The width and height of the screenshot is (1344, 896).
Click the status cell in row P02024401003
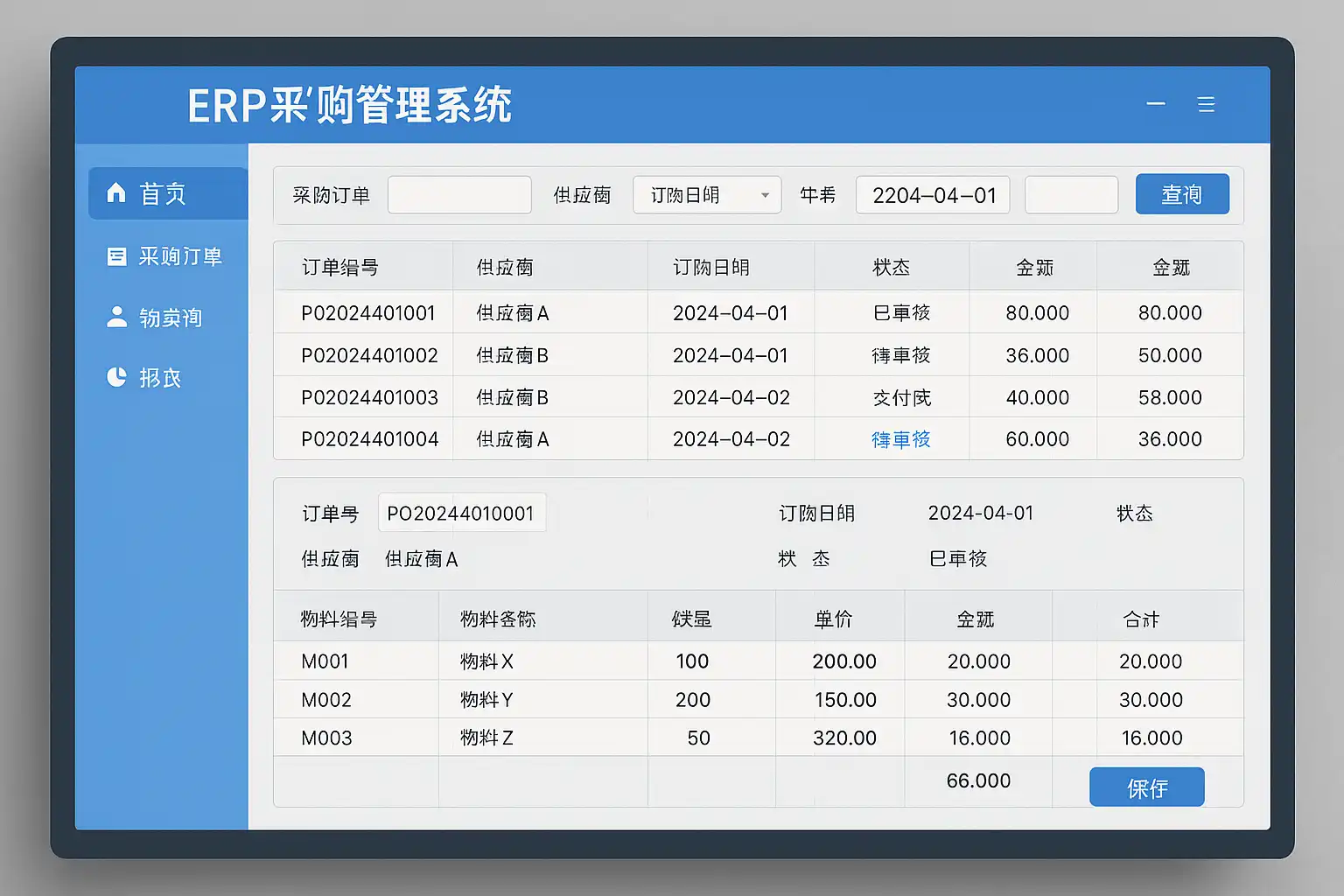(x=901, y=397)
